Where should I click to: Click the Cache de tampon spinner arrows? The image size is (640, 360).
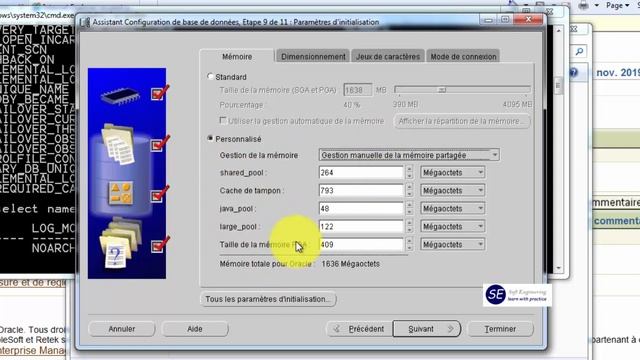coord(409,191)
